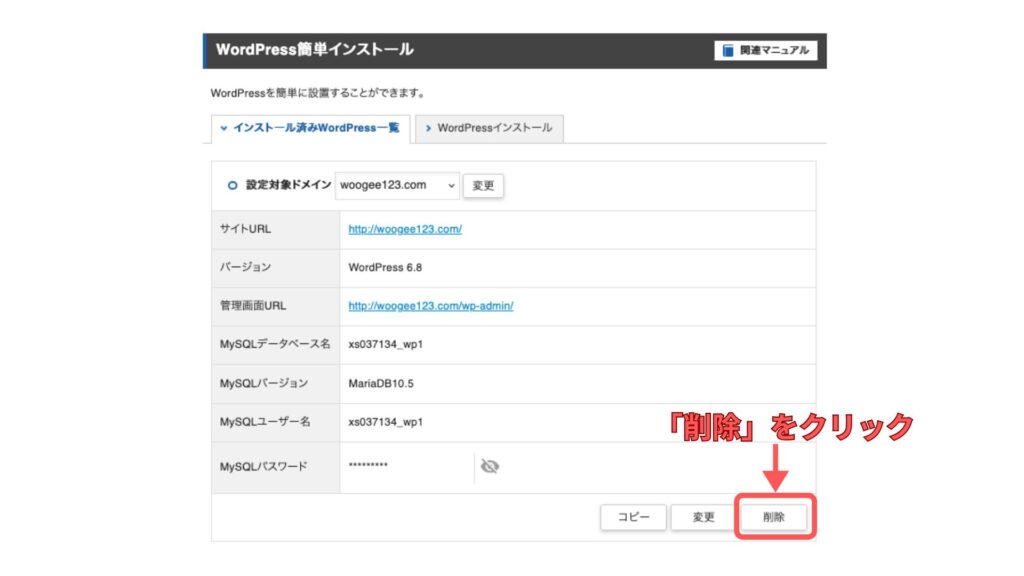Click the WordPress簡単インストール header title
The image size is (1024, 576).
click(314, 50)
